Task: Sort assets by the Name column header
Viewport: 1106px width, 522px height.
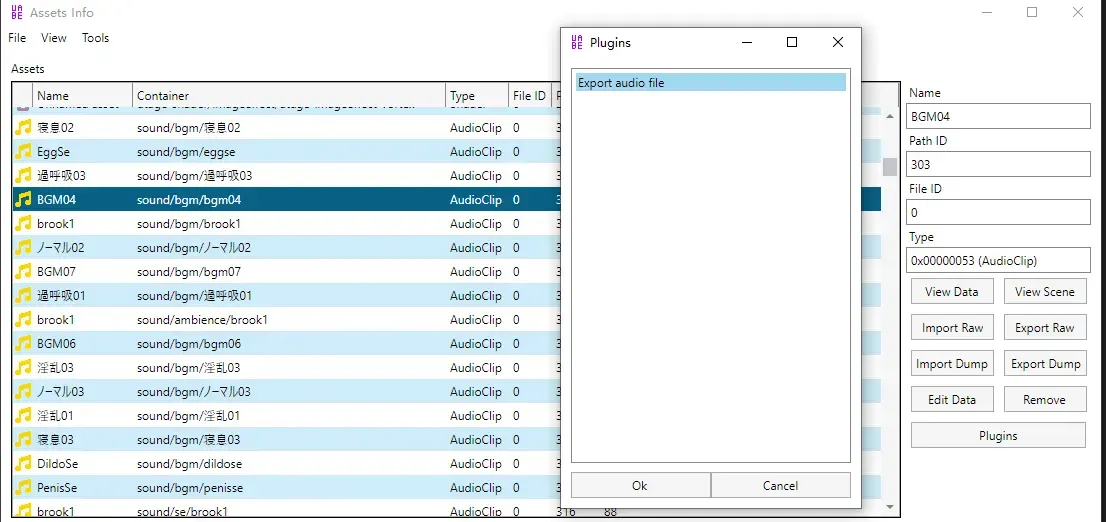Action: pyautogui.click(x=83, y=95)
